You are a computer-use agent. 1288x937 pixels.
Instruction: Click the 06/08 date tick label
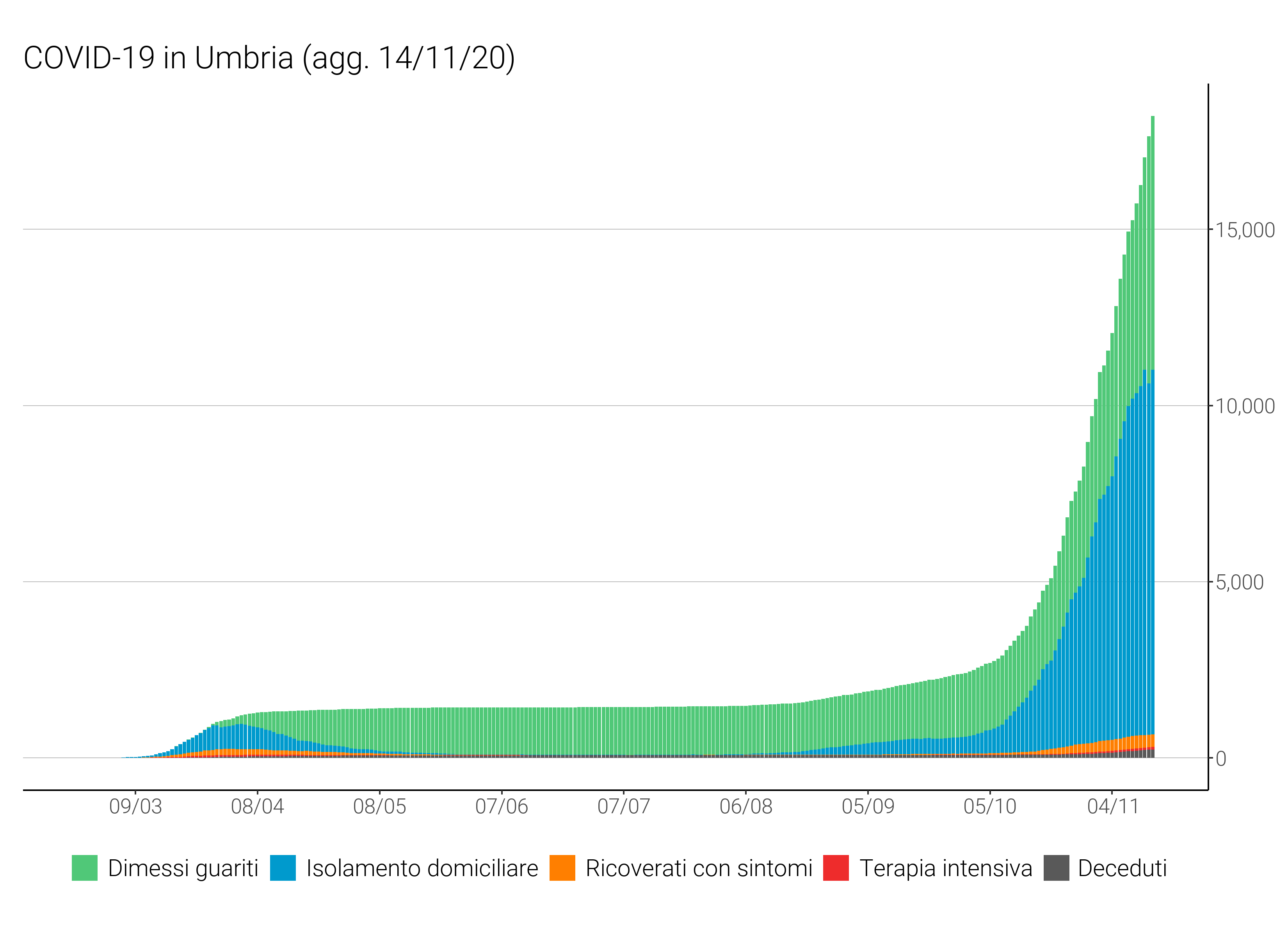[x=745, y=806]
